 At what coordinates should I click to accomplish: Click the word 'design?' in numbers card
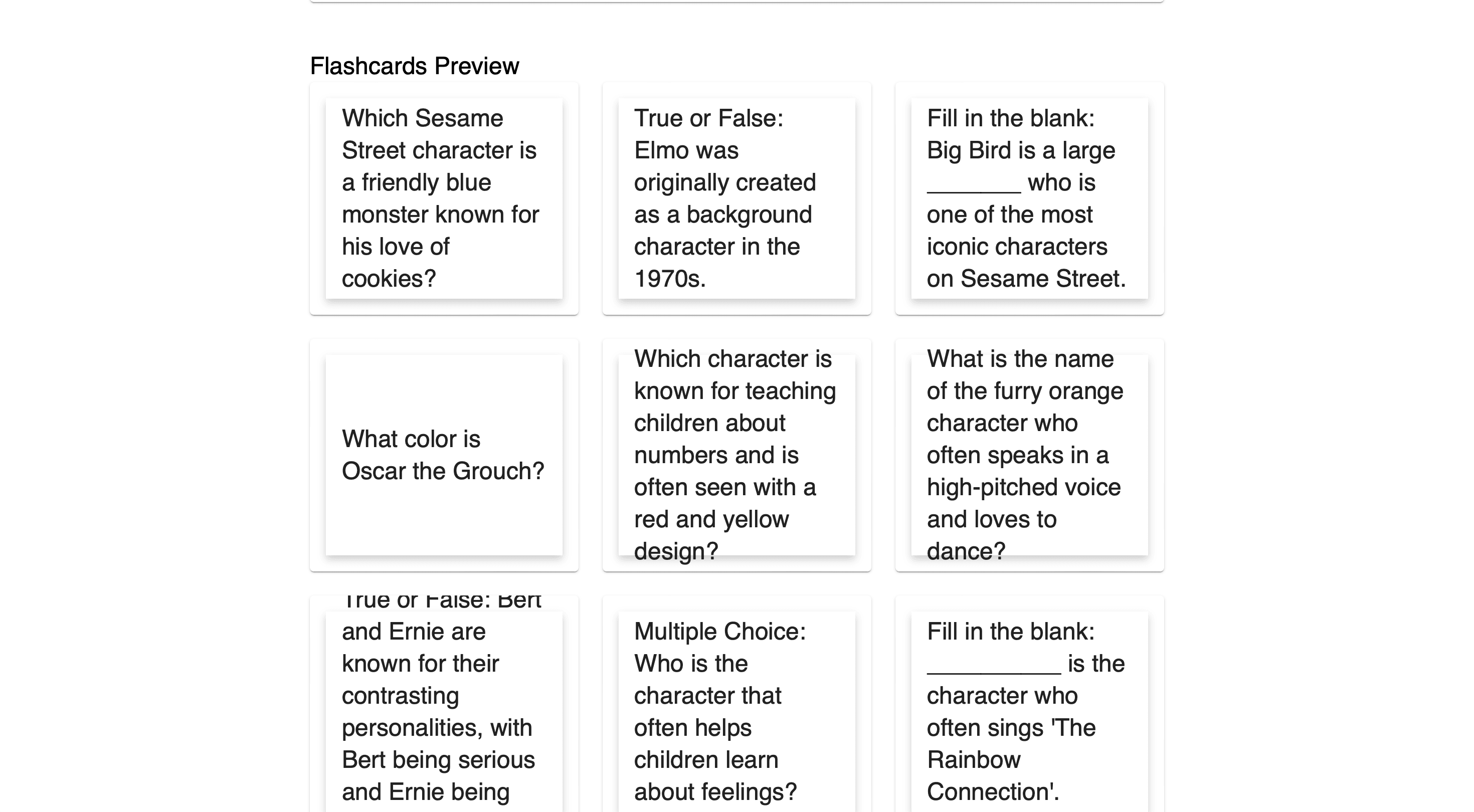point(676,551)
